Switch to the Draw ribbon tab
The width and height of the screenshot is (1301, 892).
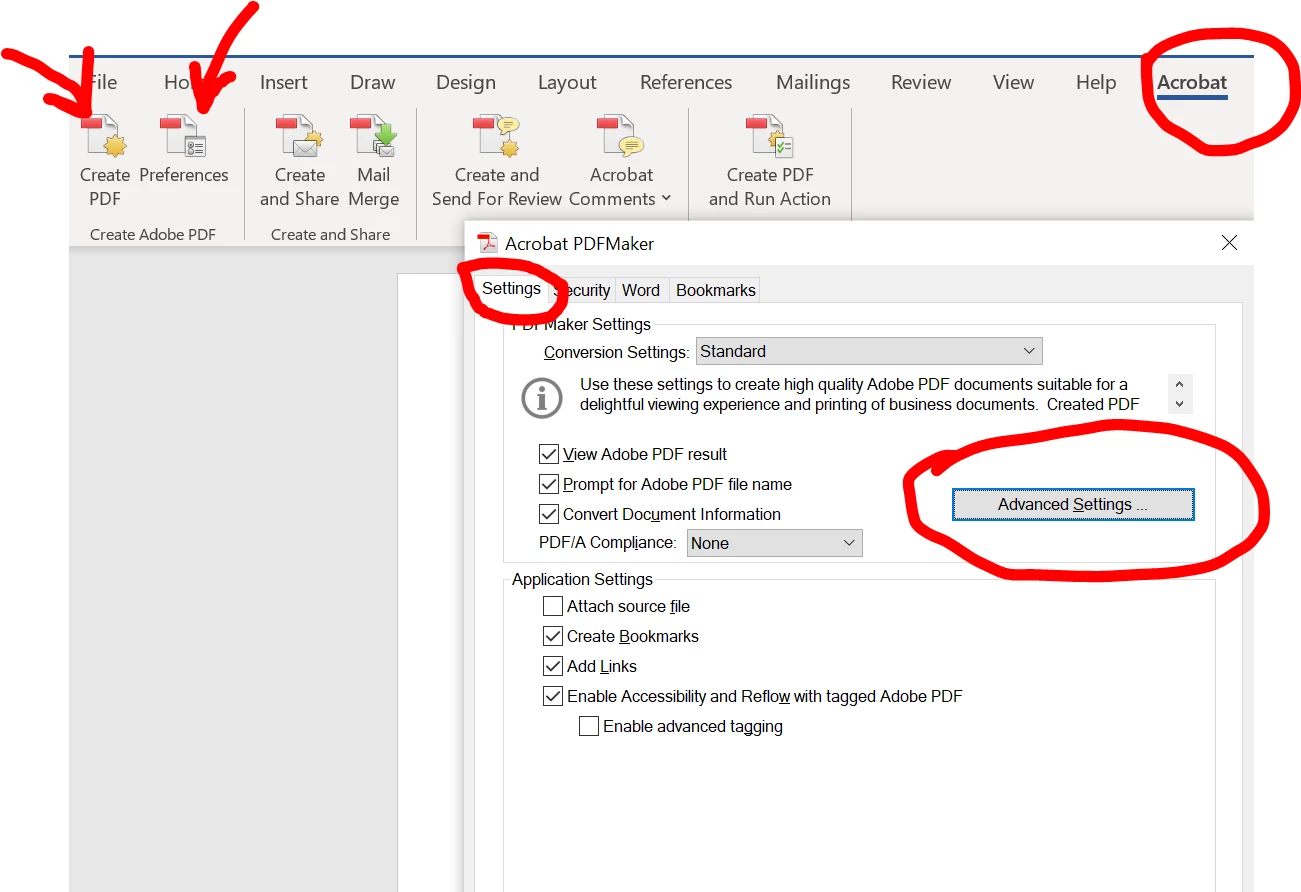(373, 82)
